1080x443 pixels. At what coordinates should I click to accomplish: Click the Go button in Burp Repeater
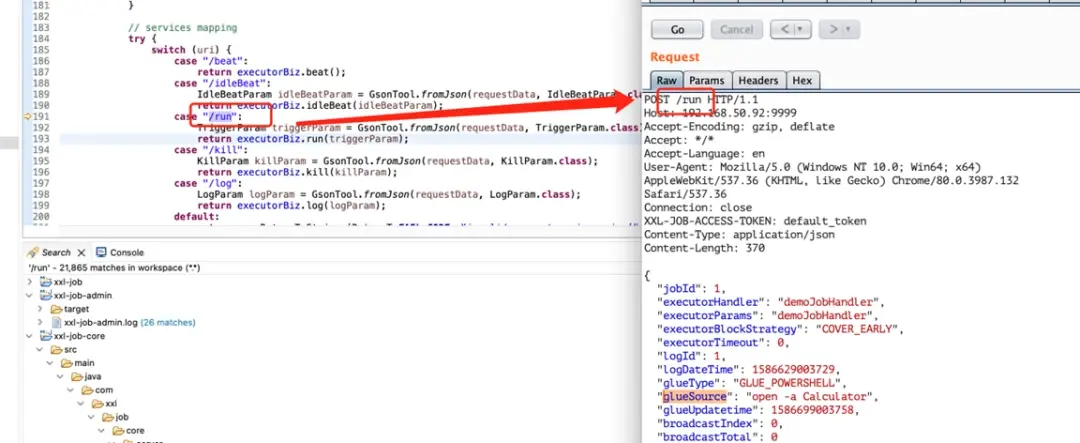[677, 30]
